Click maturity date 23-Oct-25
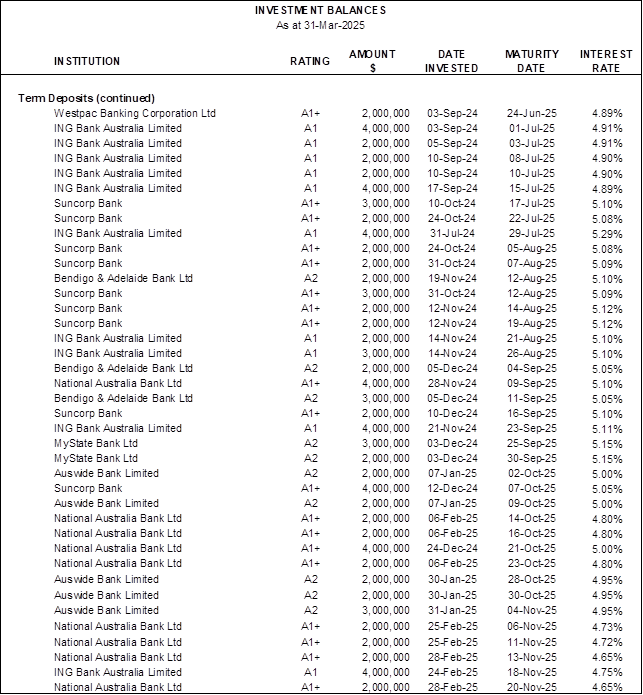Screen dimensions: 643x695 click(532, 564)
